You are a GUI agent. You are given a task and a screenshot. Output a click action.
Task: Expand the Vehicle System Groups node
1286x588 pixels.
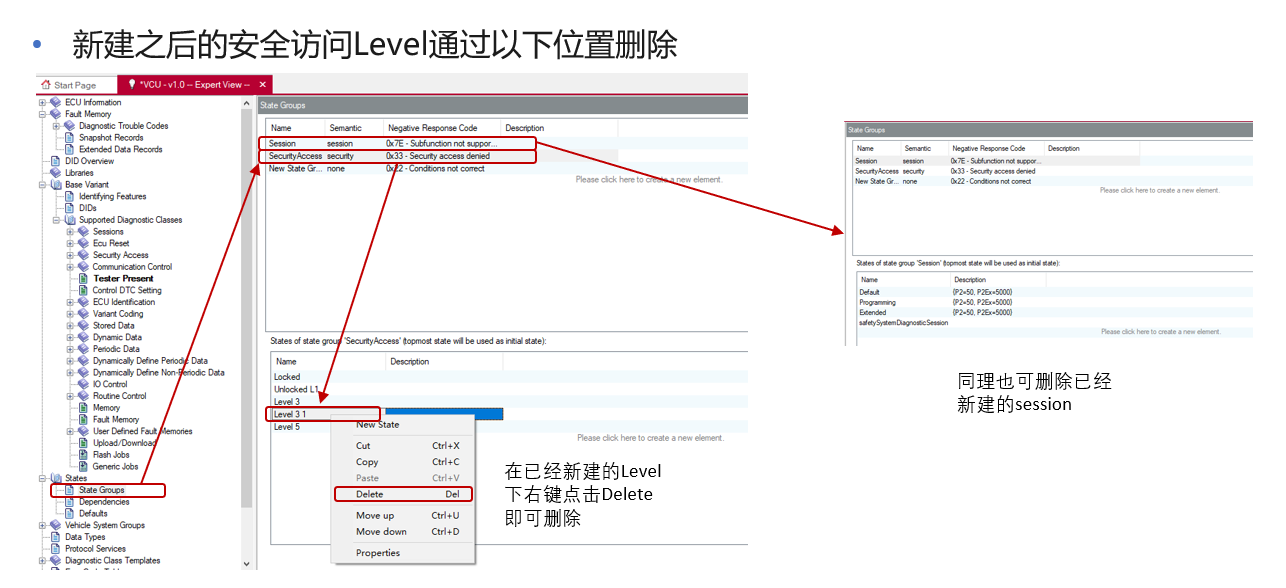(x=42, y=525)
